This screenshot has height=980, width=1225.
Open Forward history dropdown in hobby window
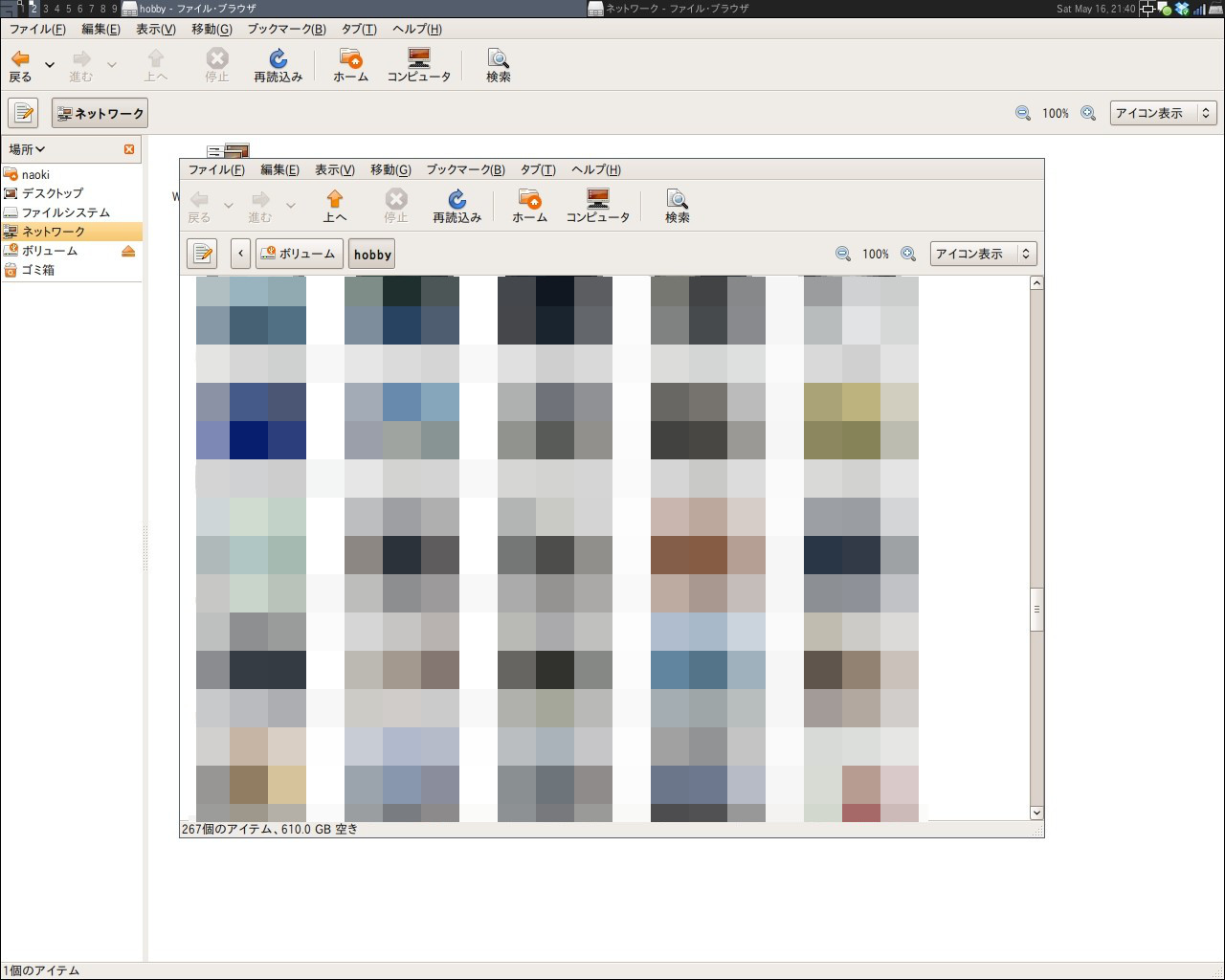pyautogui.click(x=290, y=206)
